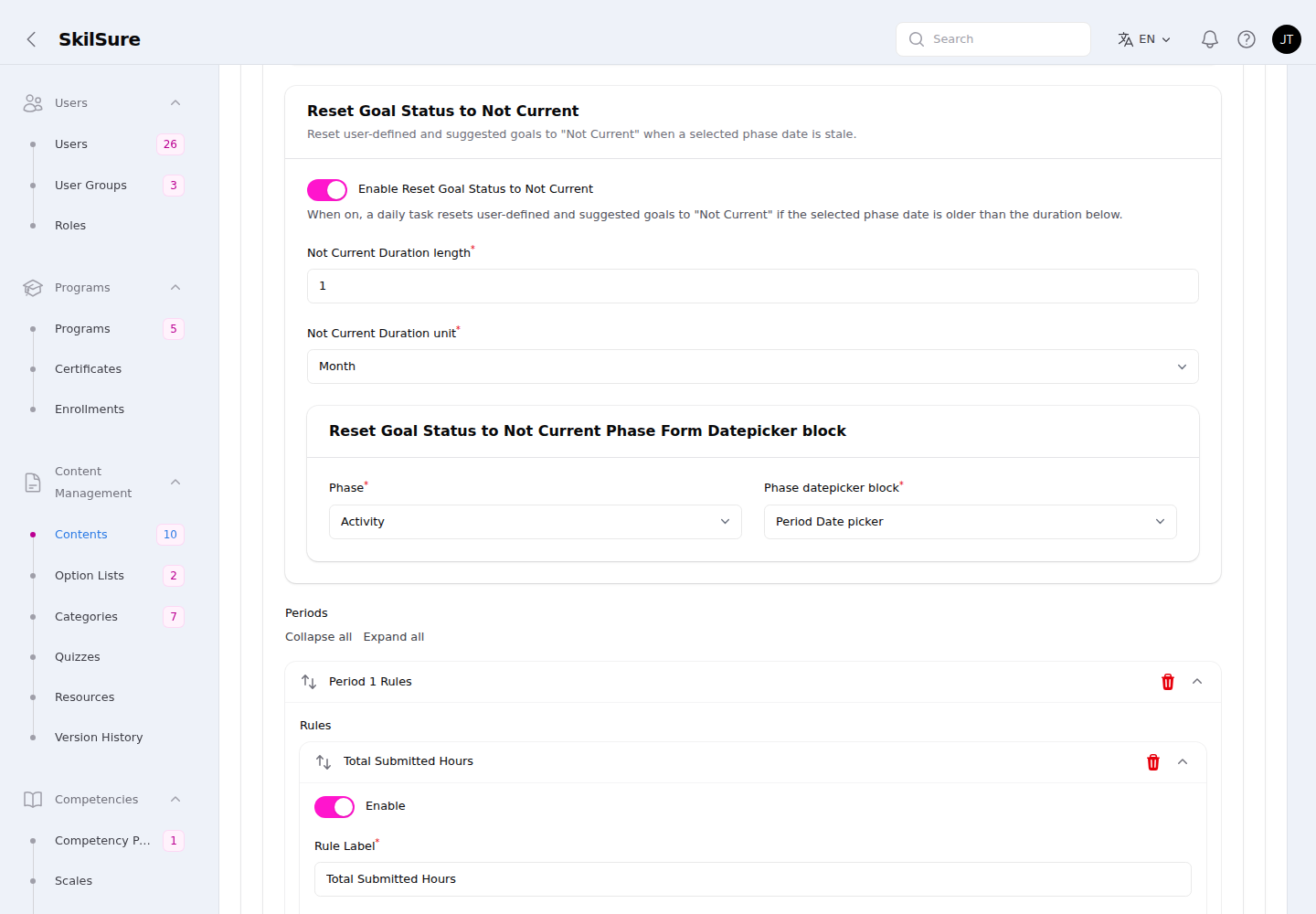Open Enrollments in sidebar
This screenshot has height=914, width=1316.
[x=90, y=409]
